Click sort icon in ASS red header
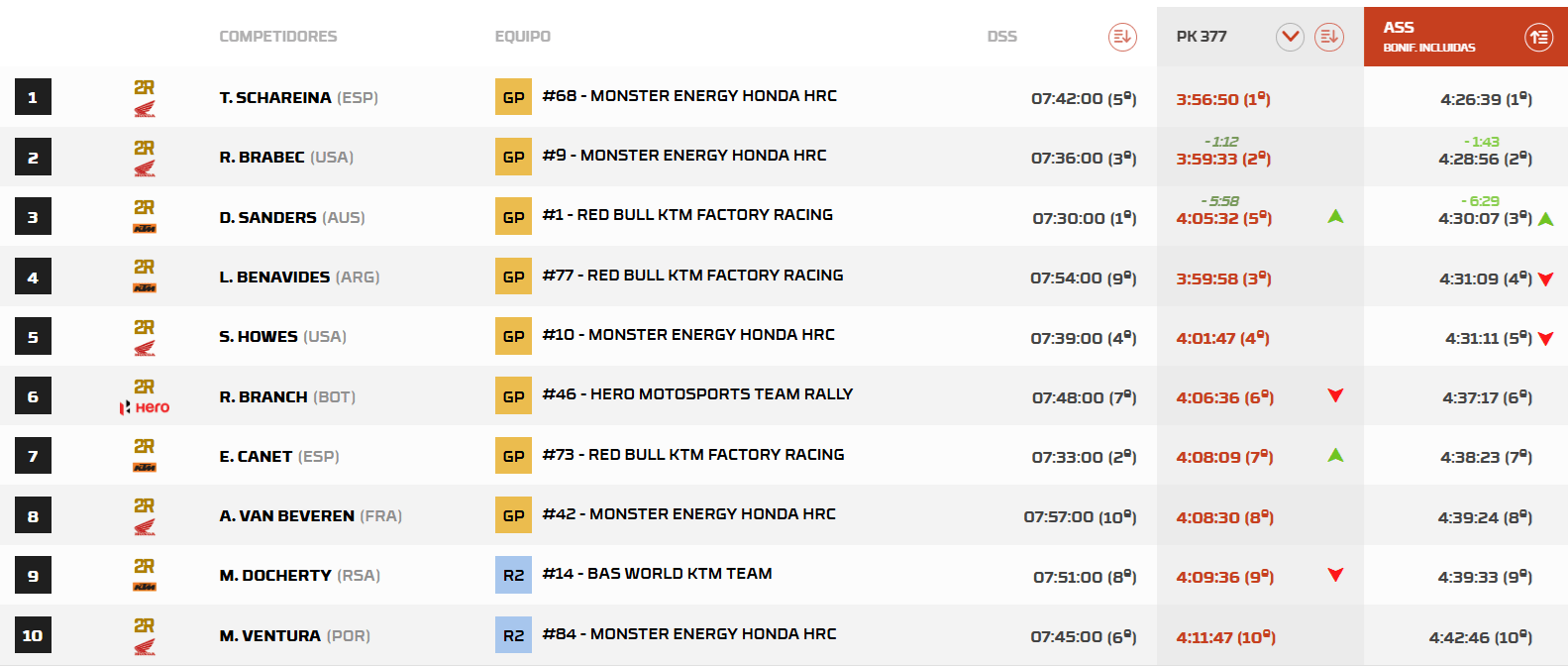This screenshot has width=1568, height=666. click(x=1538, y=38)
